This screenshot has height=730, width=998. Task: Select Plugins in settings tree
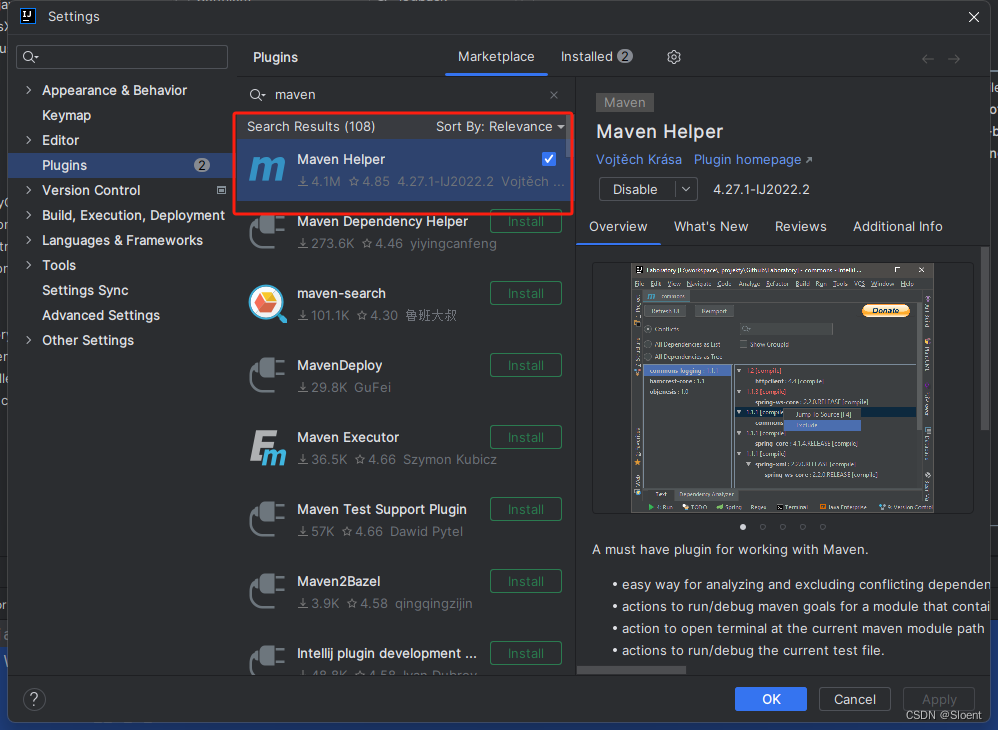point(120,165)
